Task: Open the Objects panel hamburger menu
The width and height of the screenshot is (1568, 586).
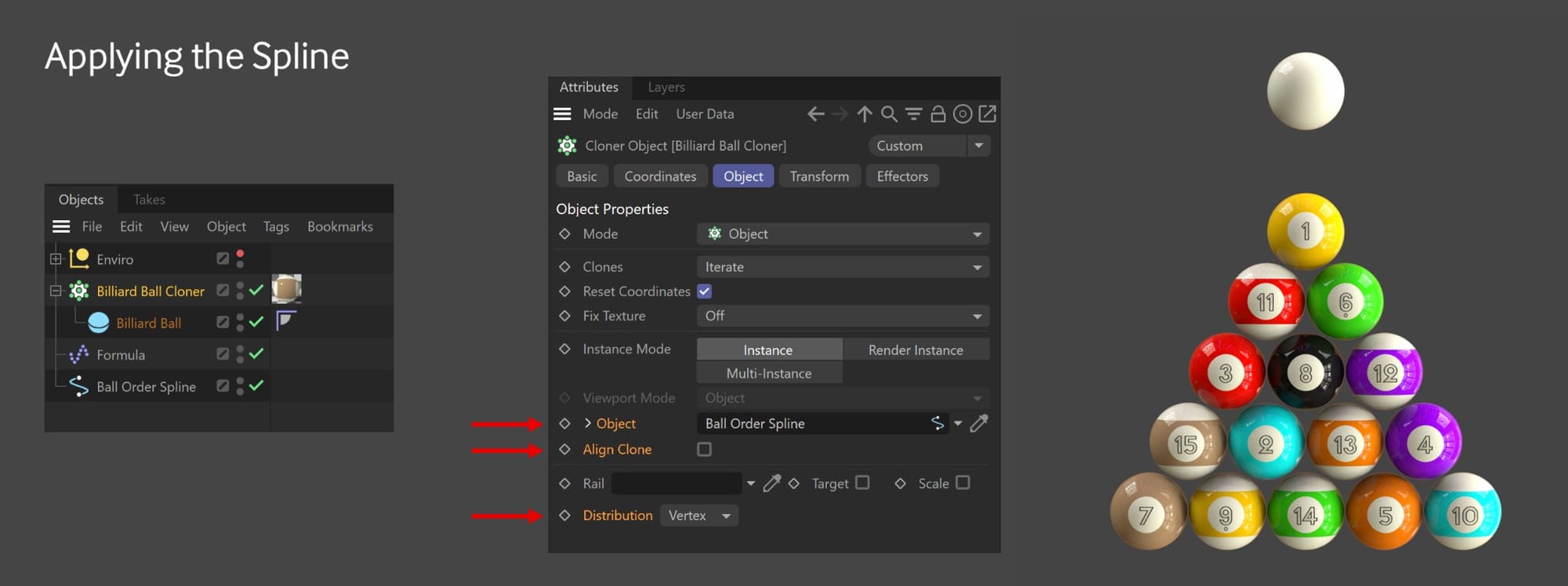Action: coord(61,226)
